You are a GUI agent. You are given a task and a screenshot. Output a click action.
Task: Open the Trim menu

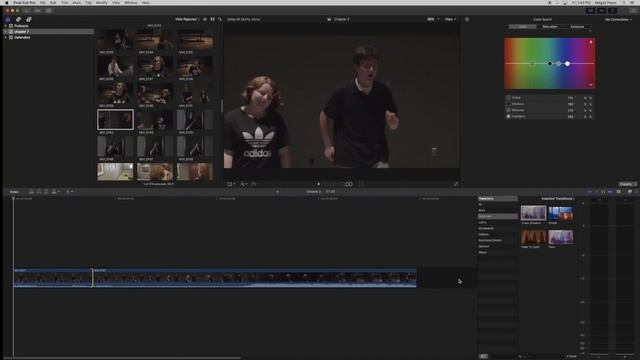tap(64, 2)
